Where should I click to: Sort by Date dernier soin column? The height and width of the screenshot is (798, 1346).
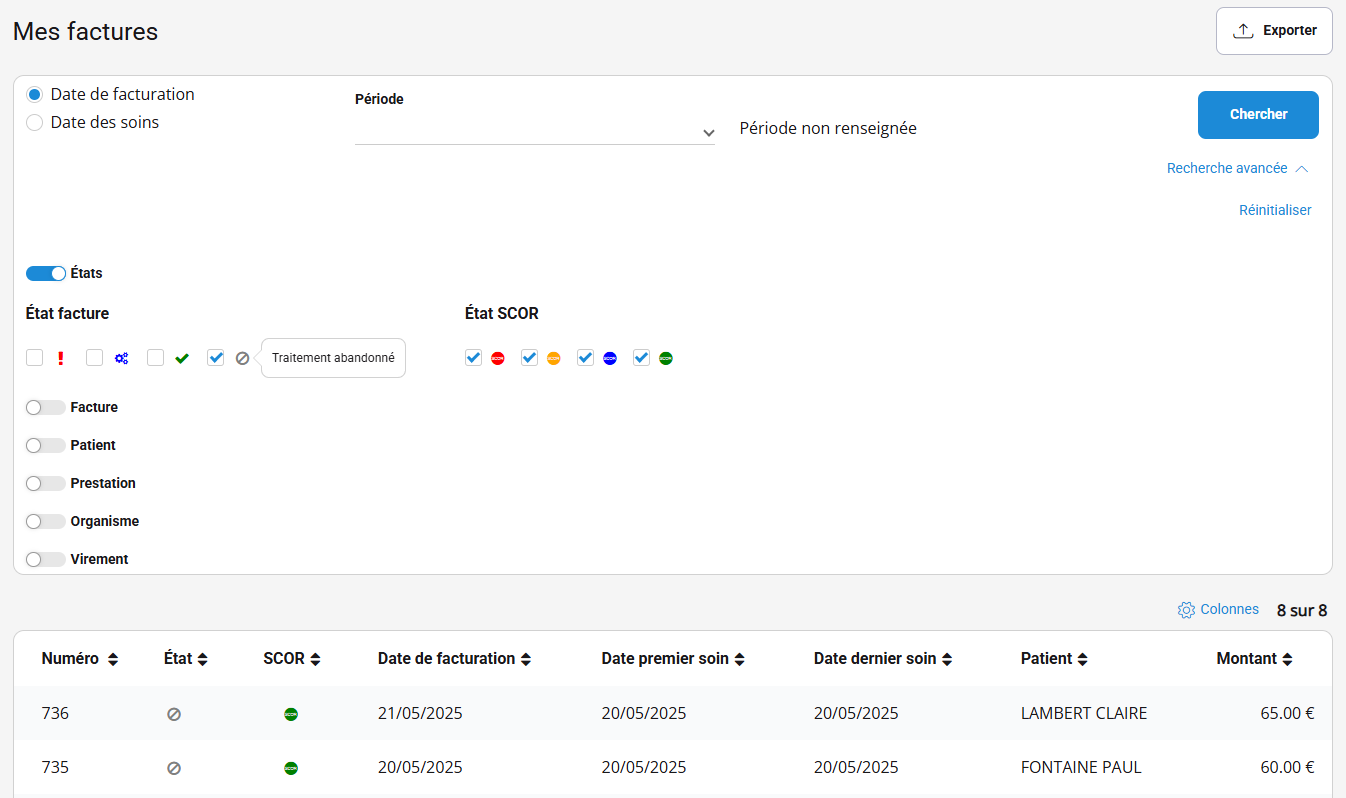883,658
